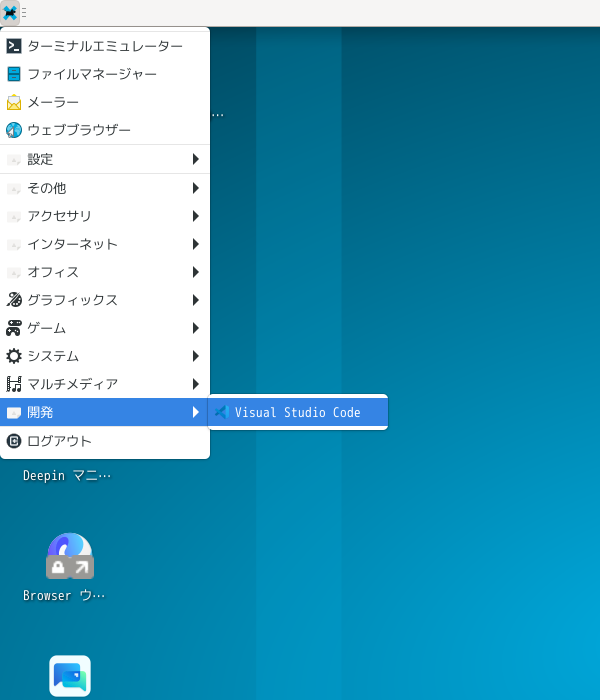
Task: Open the システム category
Action: 105,356
